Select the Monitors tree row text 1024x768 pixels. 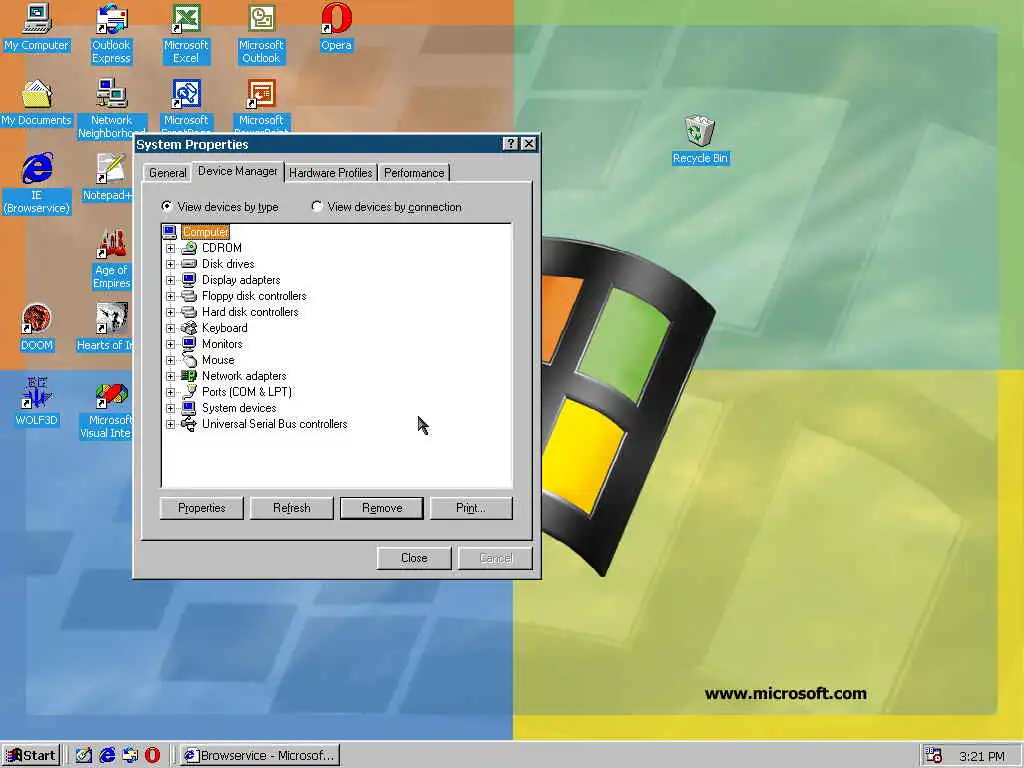tap(222, 344)
